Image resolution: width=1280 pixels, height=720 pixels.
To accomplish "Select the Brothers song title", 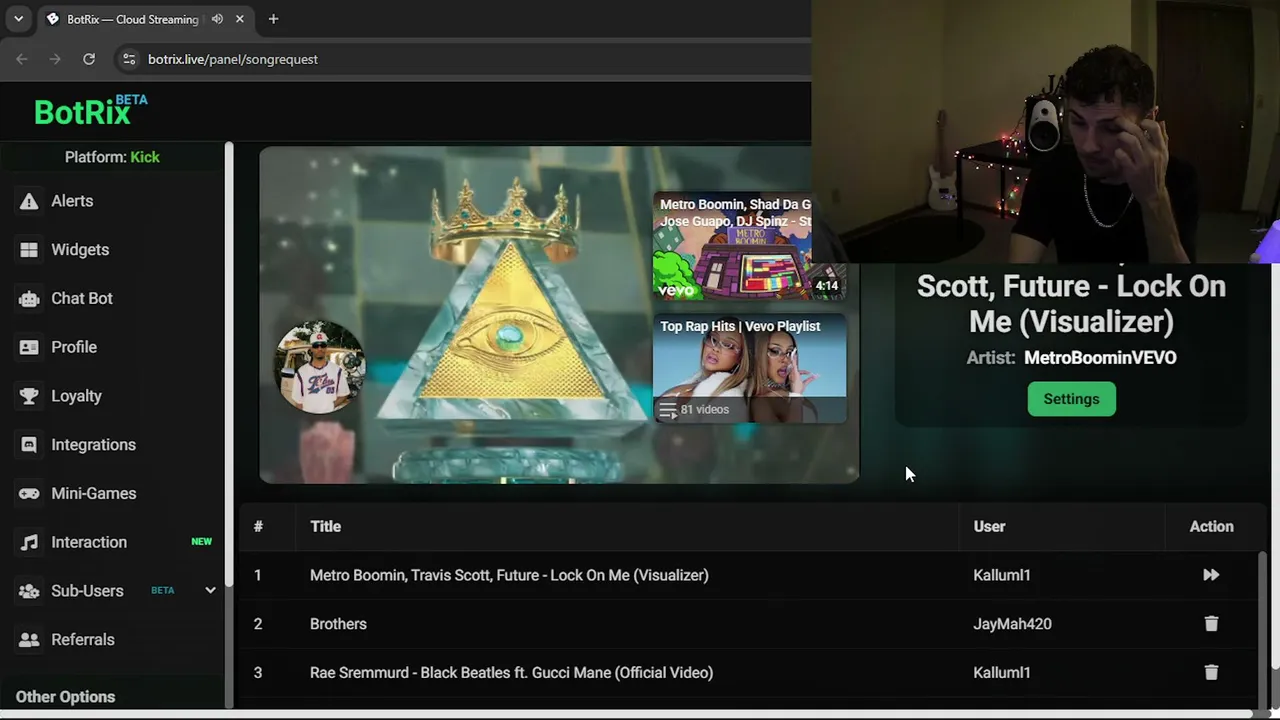I will (338, 624).
